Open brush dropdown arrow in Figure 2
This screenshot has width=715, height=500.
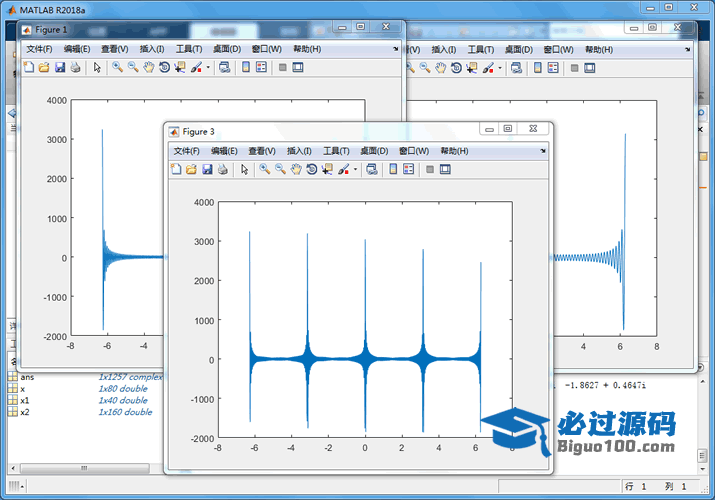(x=500, y=68)
